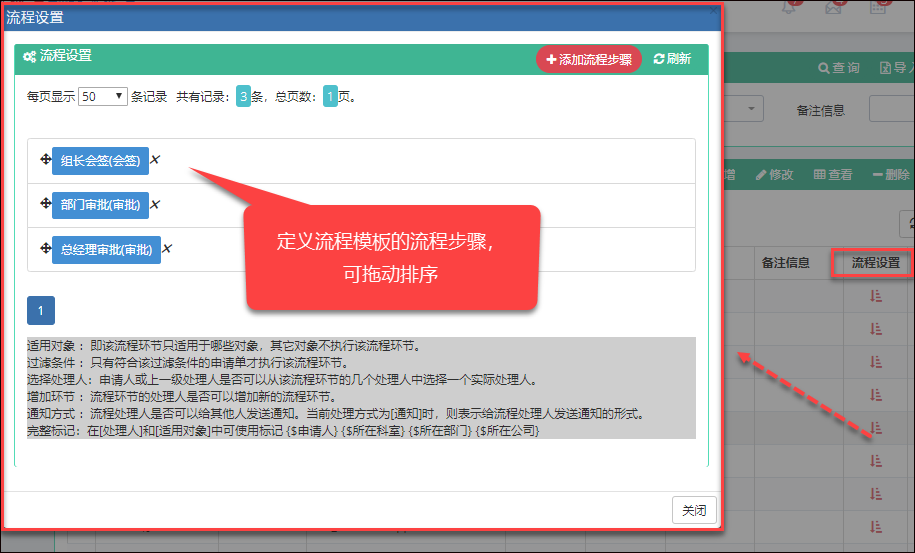Open the last row's flow-settings icon
The width and height of the screenshot is (915, 553).
876,527
